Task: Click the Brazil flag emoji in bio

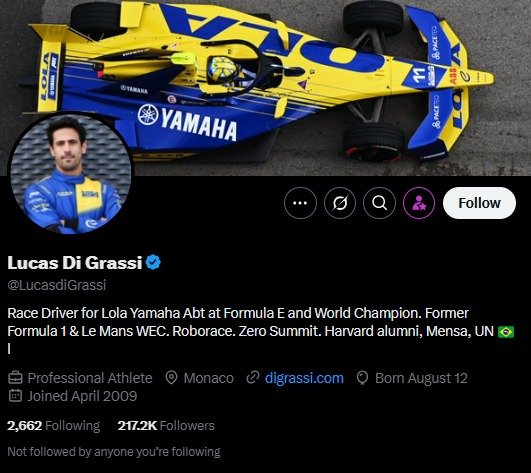Action: (x=506, y=331)
